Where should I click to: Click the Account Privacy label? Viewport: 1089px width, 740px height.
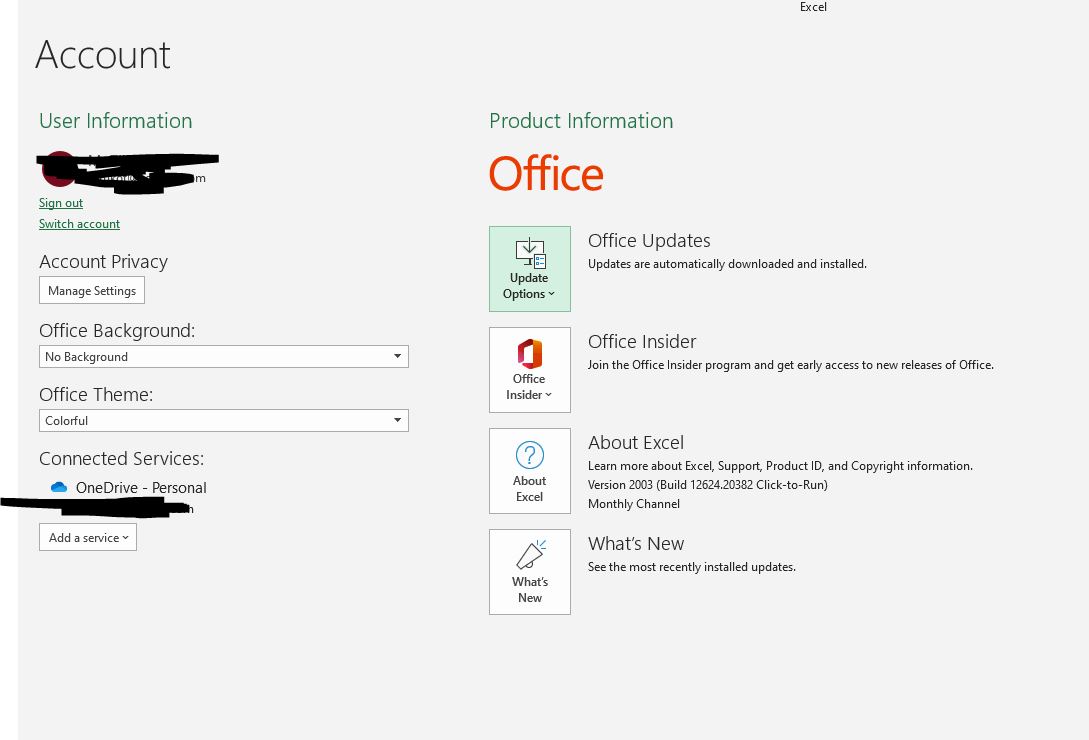coord(103,262)
